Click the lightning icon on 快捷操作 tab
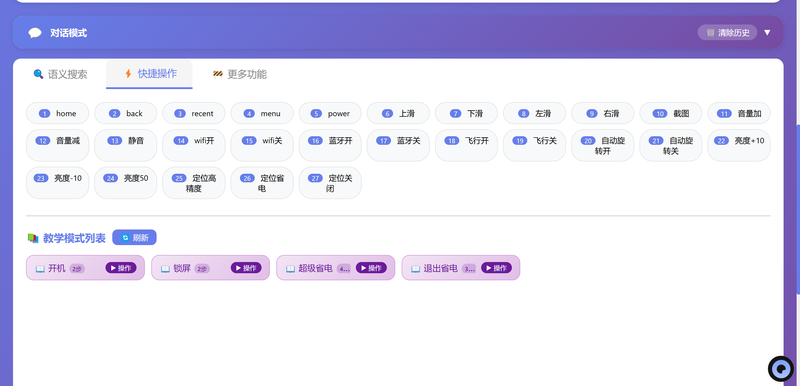Screen dimensions: 800x386 (128, 74)
